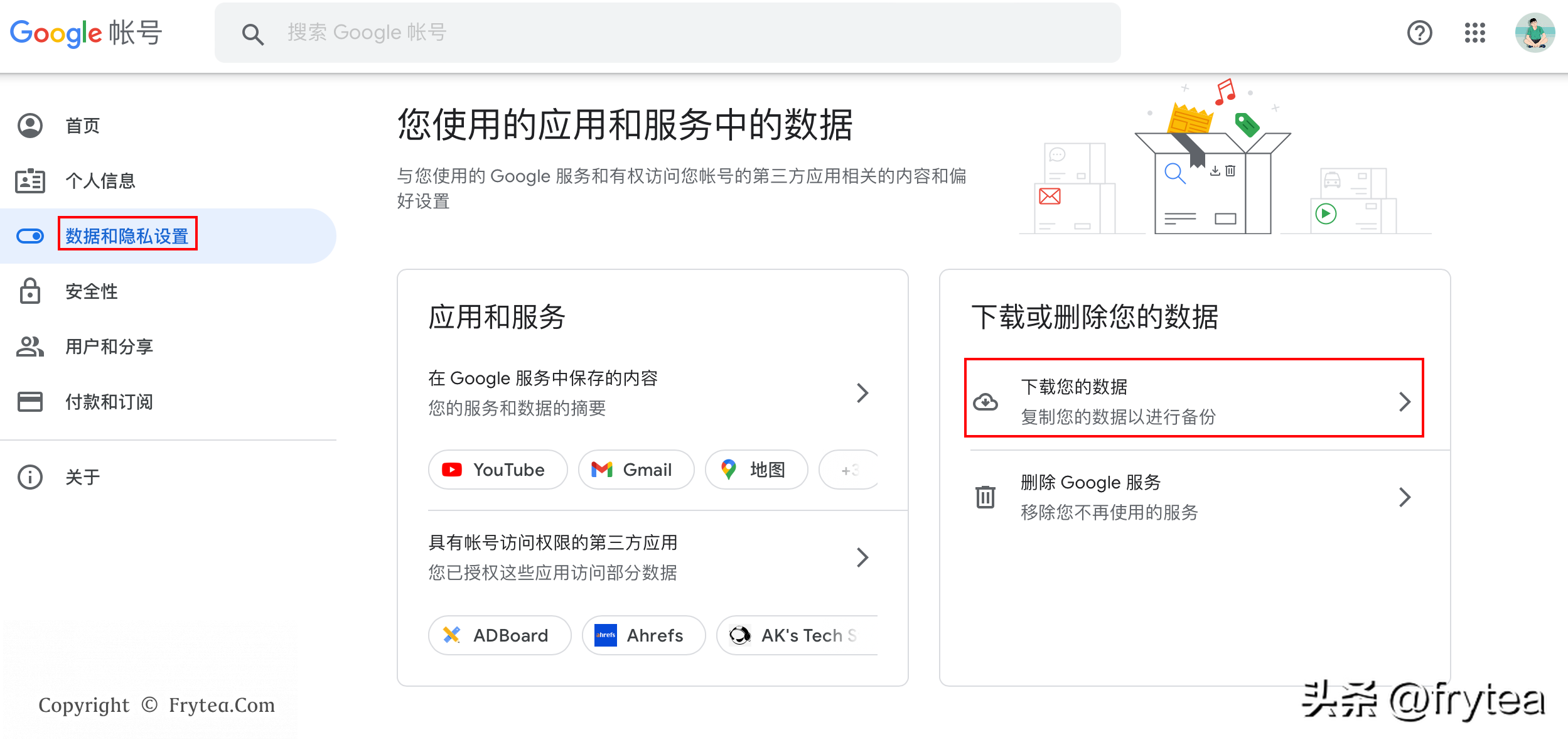Focus the 搜索 Google 帐号 search field

click(x=667, y=33)
